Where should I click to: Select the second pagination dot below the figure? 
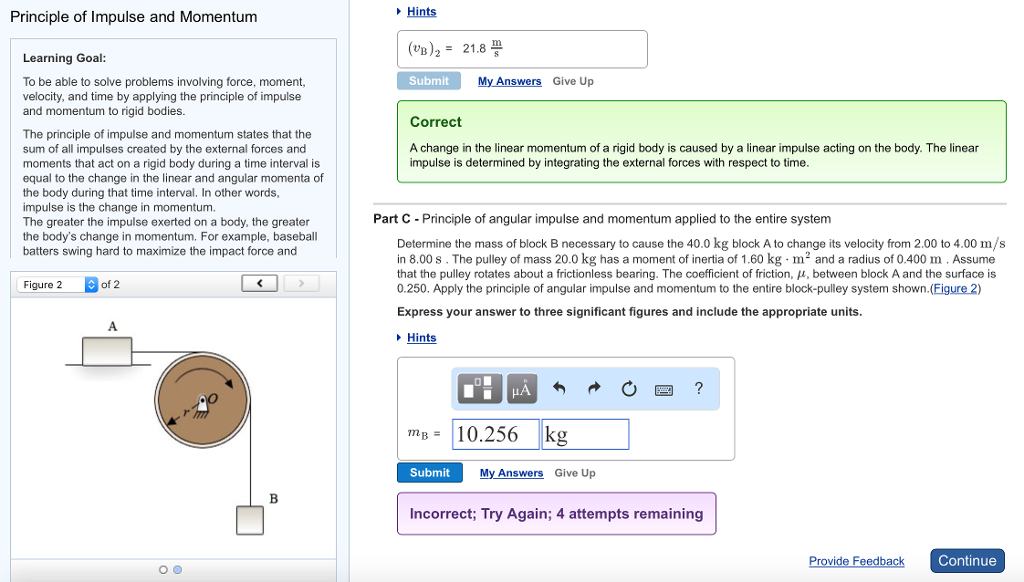coord(177,569)
